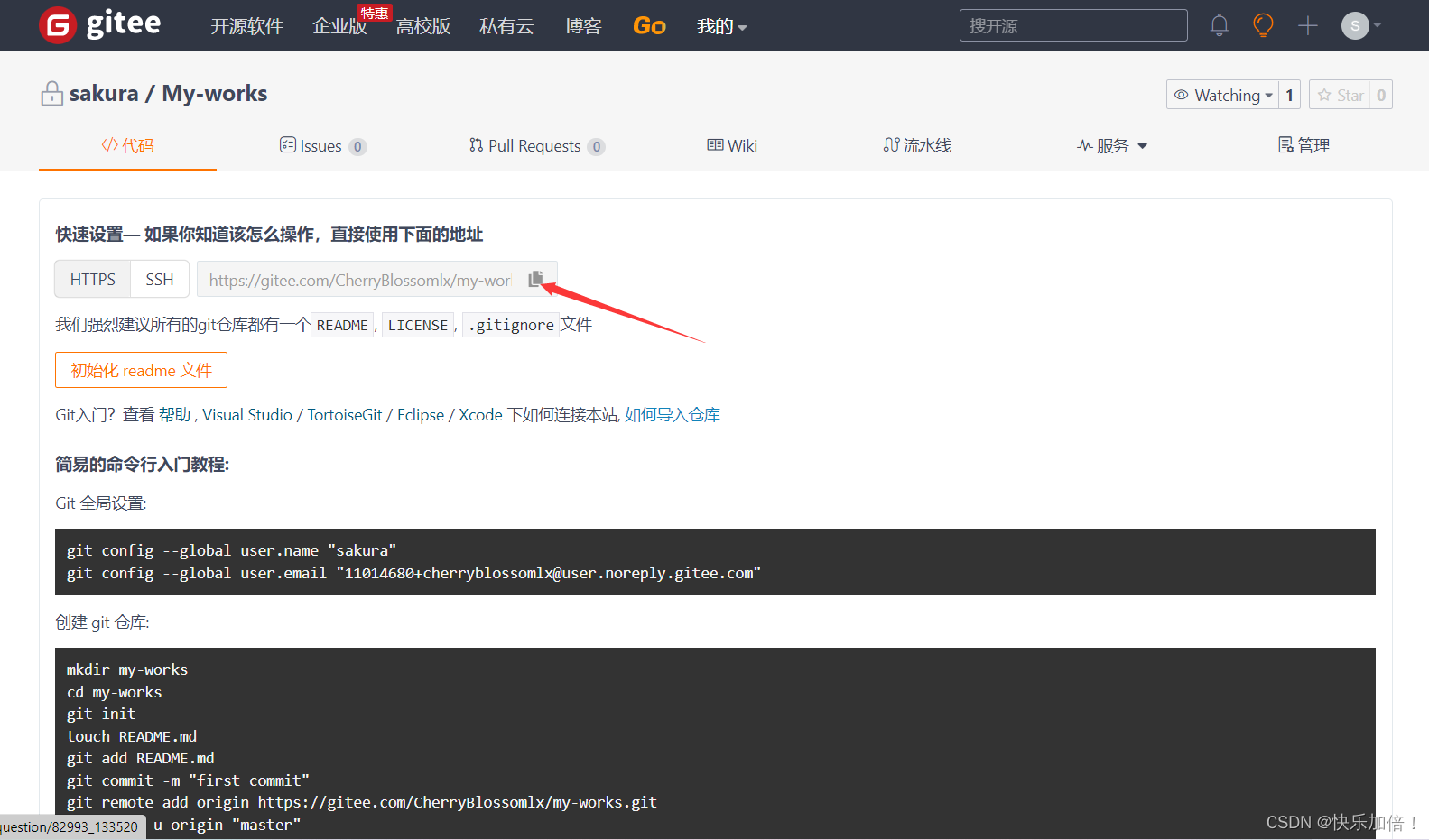Image resolution: width=1429 pixels, height=840 pixels.
Task: Open the Pull Requests tab
Action: [536, 145]
